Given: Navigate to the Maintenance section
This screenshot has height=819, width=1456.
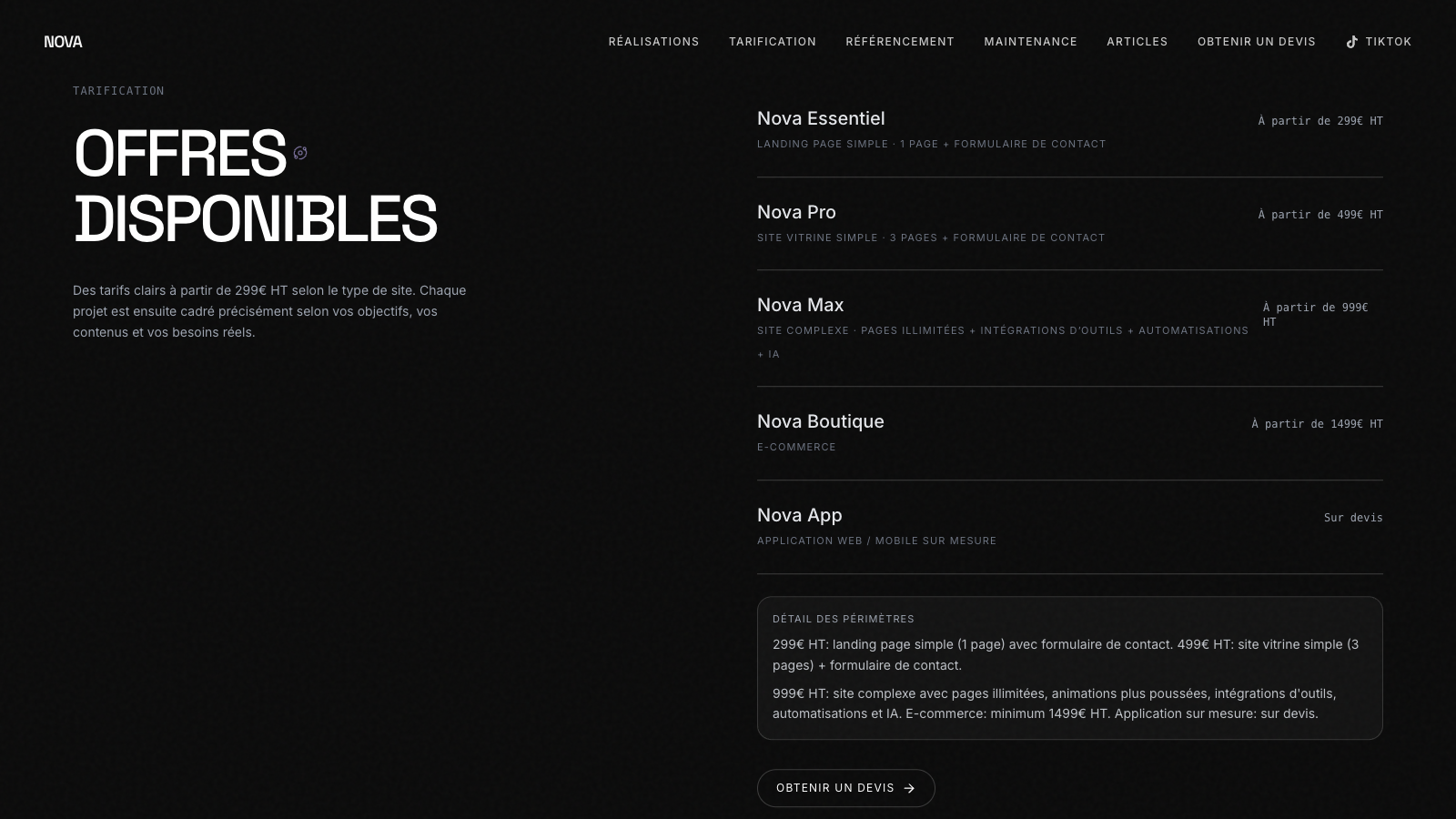Looking at the screenshot, I should coord(1030,42).
